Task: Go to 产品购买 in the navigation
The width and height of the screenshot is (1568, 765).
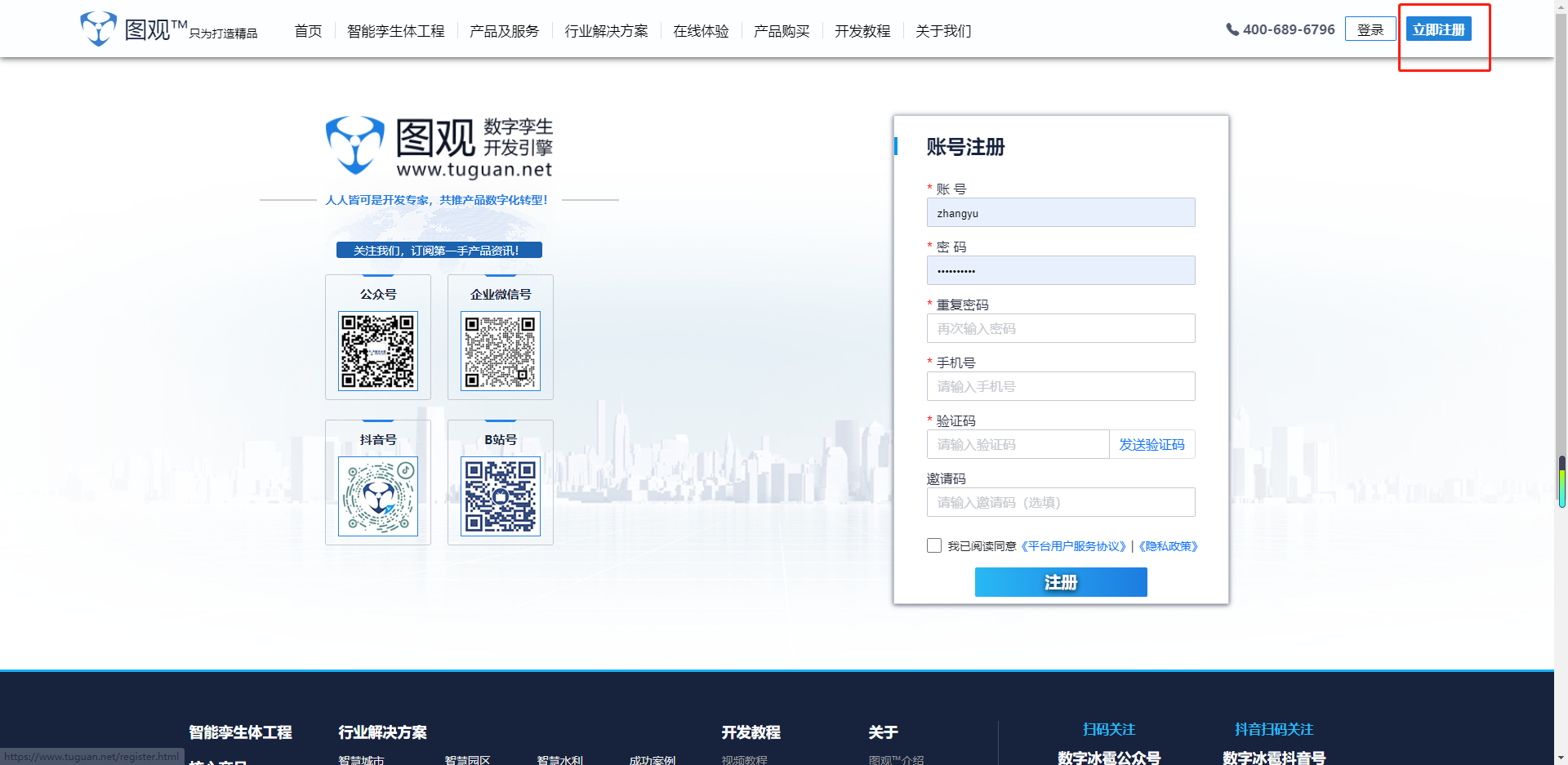Action: tap(782, 31)
